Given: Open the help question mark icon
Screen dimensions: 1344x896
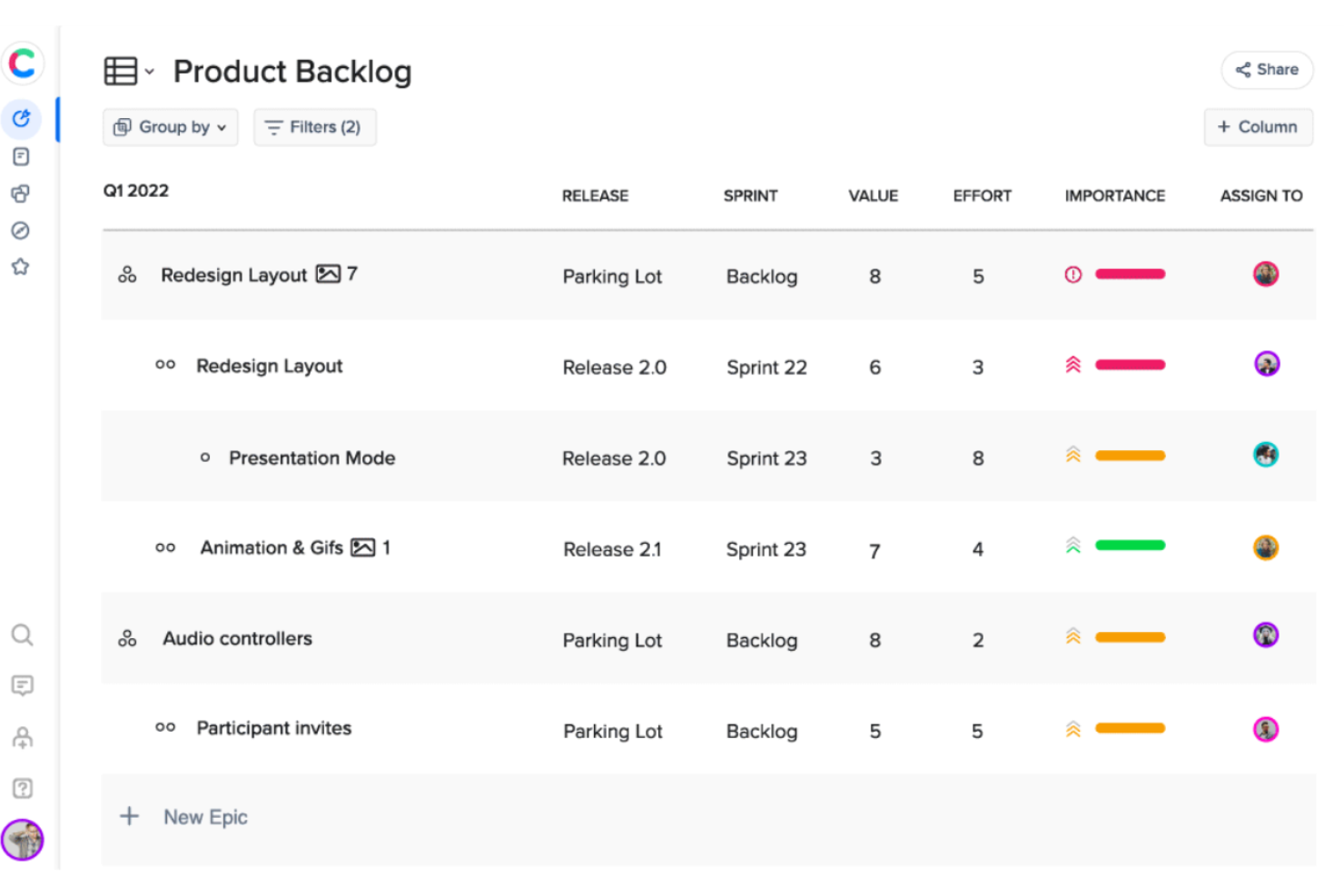Looking at the screenshot, I should point(22,788).
